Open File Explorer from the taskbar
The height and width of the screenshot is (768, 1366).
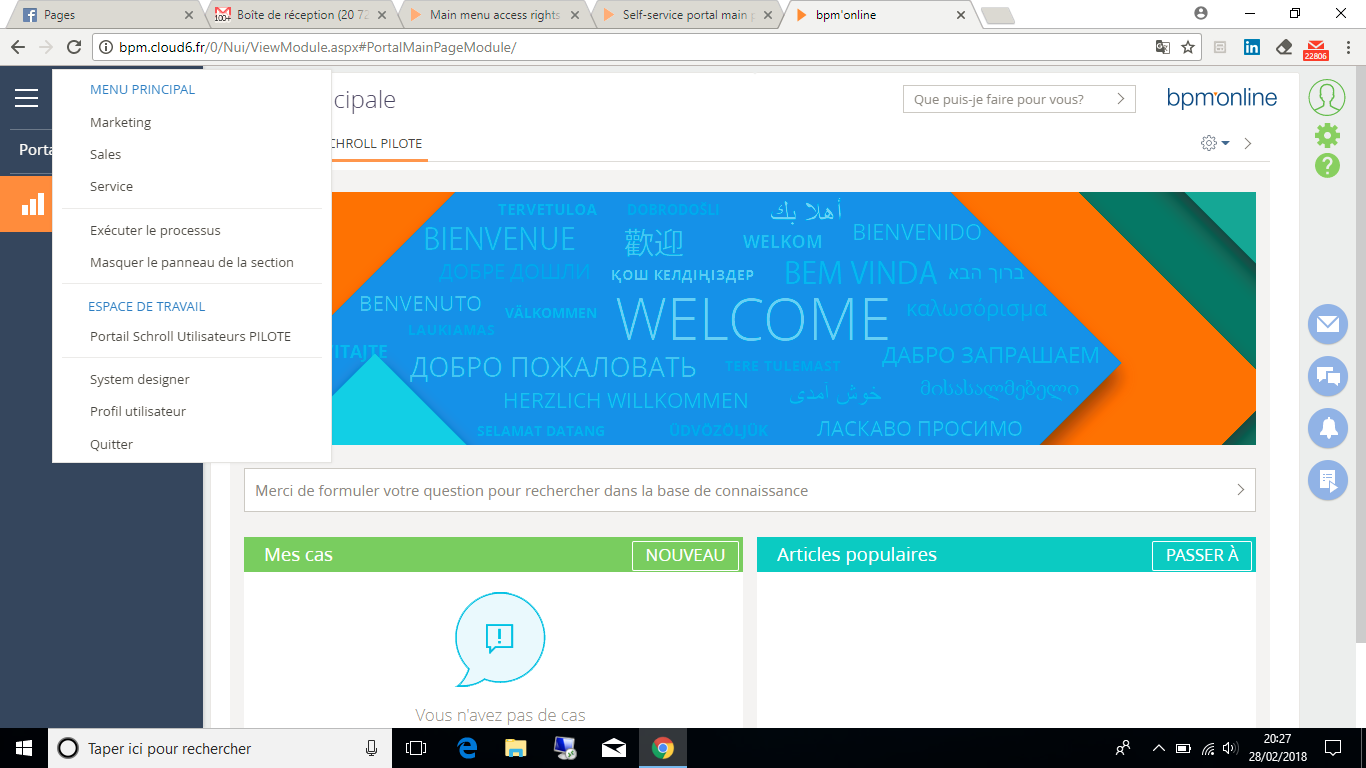click(x=516, y=748)
